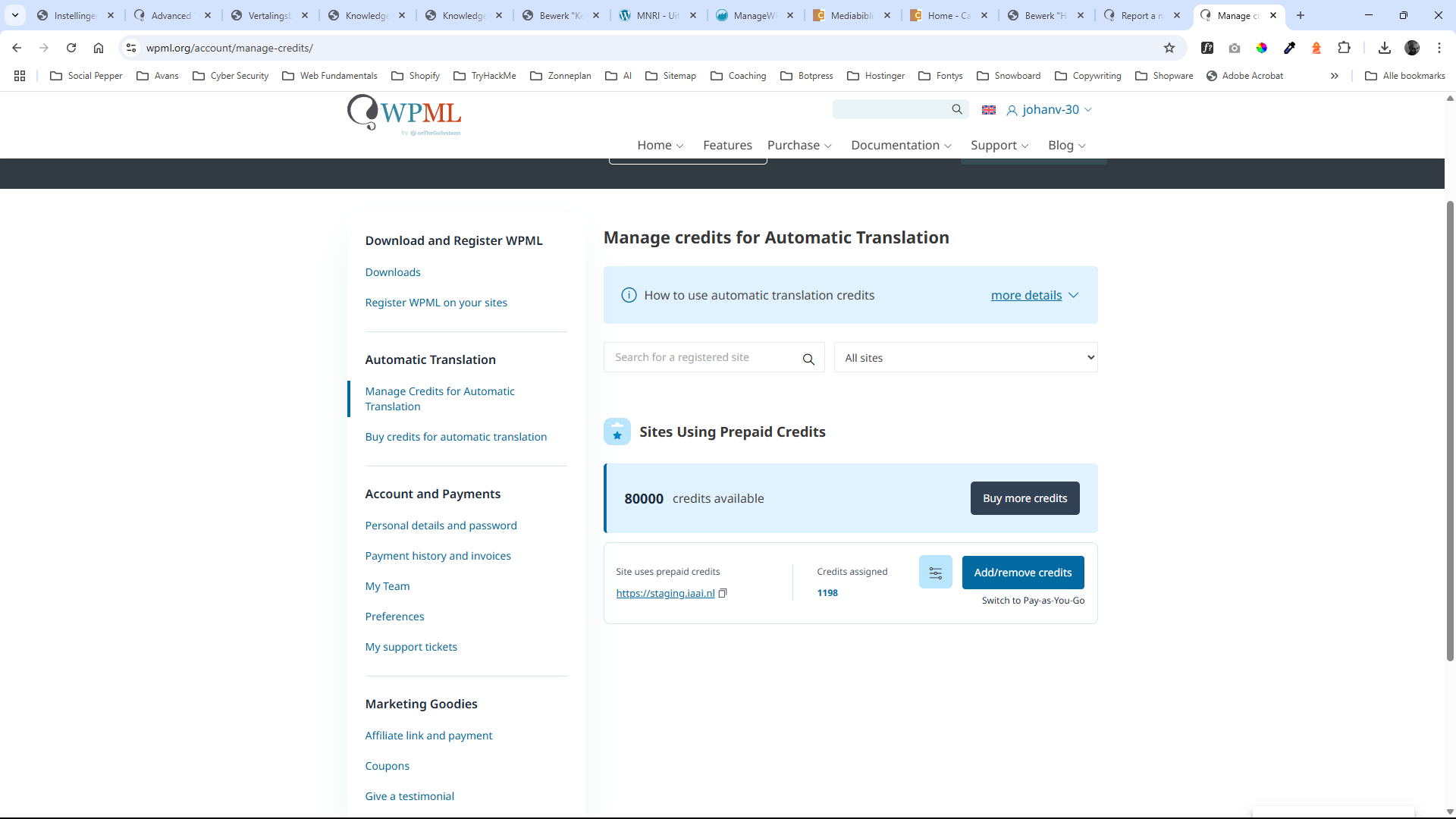Open the Features page
The width and height of the screenshot is (1456, 819).
(x=727, y=146)
